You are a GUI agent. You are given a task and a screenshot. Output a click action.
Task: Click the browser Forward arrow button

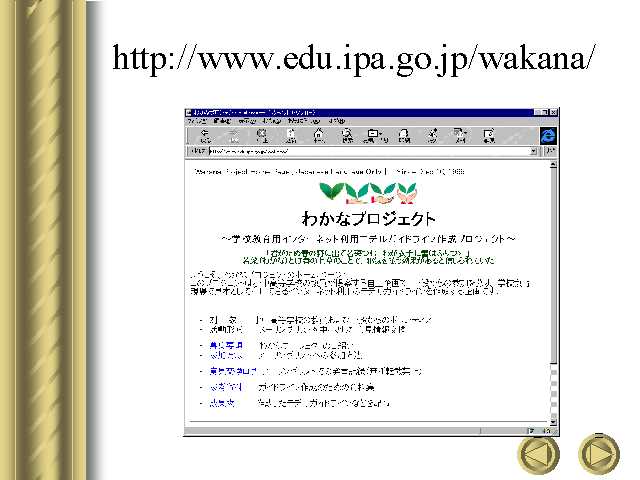tap(233, 136)
